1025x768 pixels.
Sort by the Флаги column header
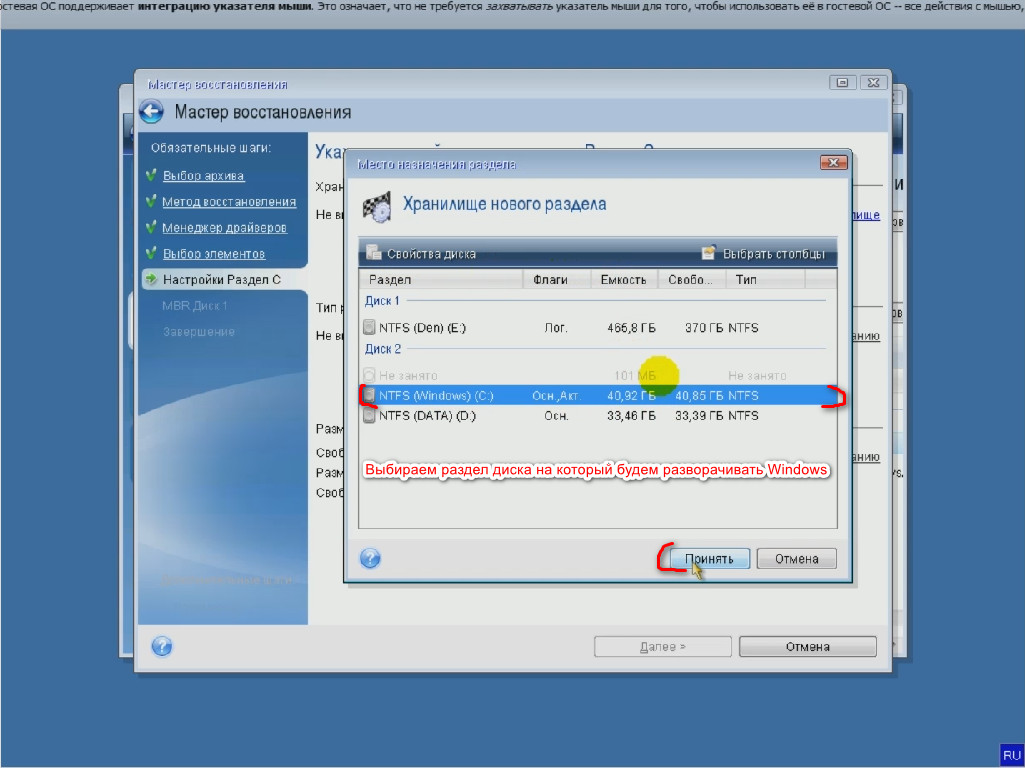point(556,280)
